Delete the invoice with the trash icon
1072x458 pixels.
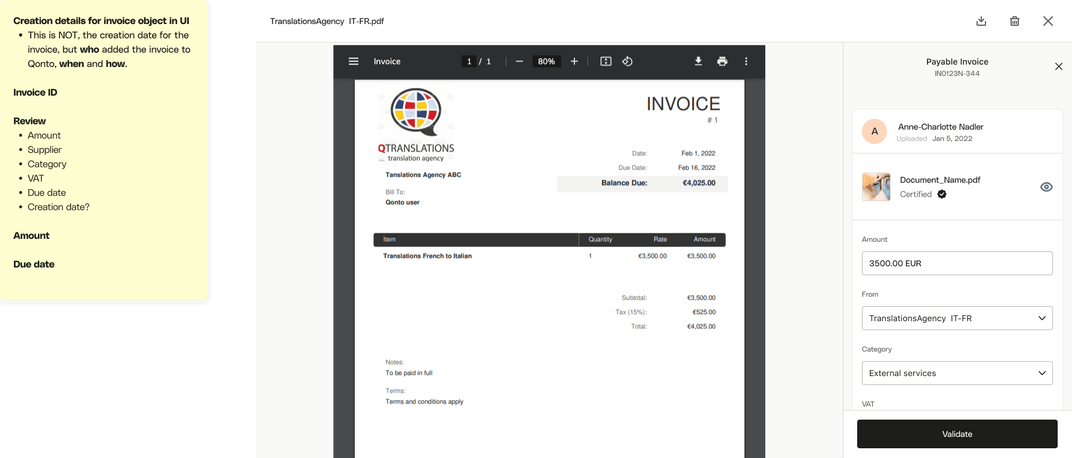(1015, 21)
